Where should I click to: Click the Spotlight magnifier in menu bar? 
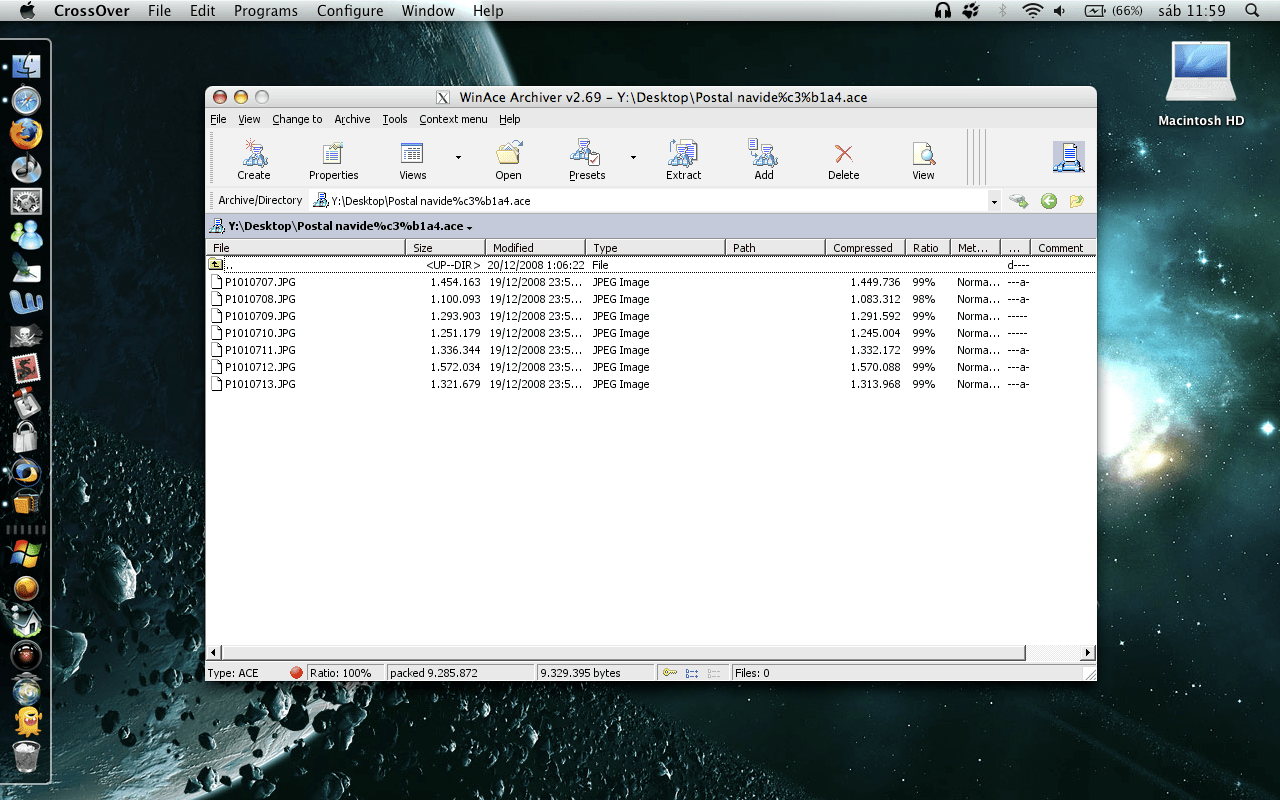[1252, 11]
